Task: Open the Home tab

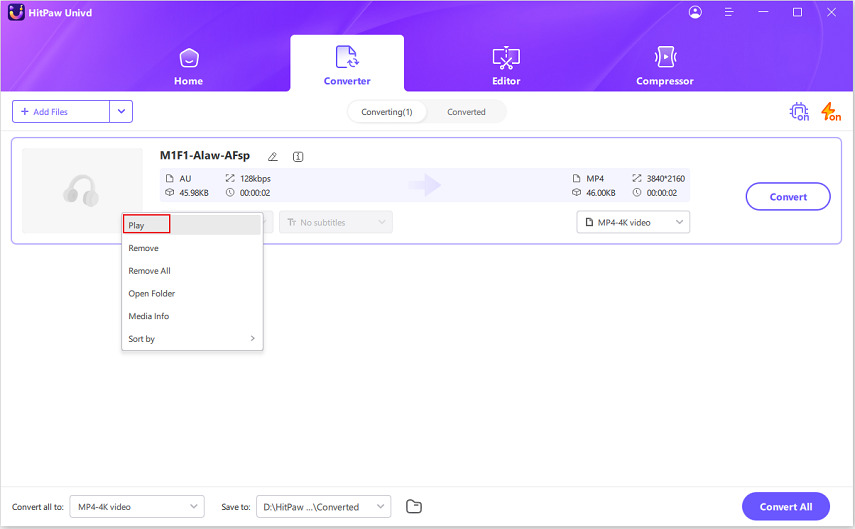Action: point(188,66)
